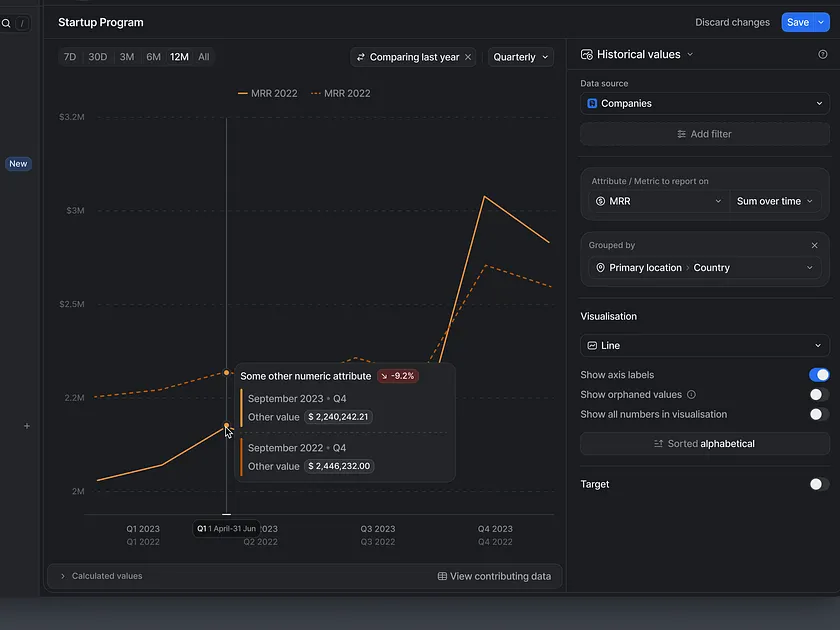
Task: Disable Show axis labels toggle
Action: [818, 375]
